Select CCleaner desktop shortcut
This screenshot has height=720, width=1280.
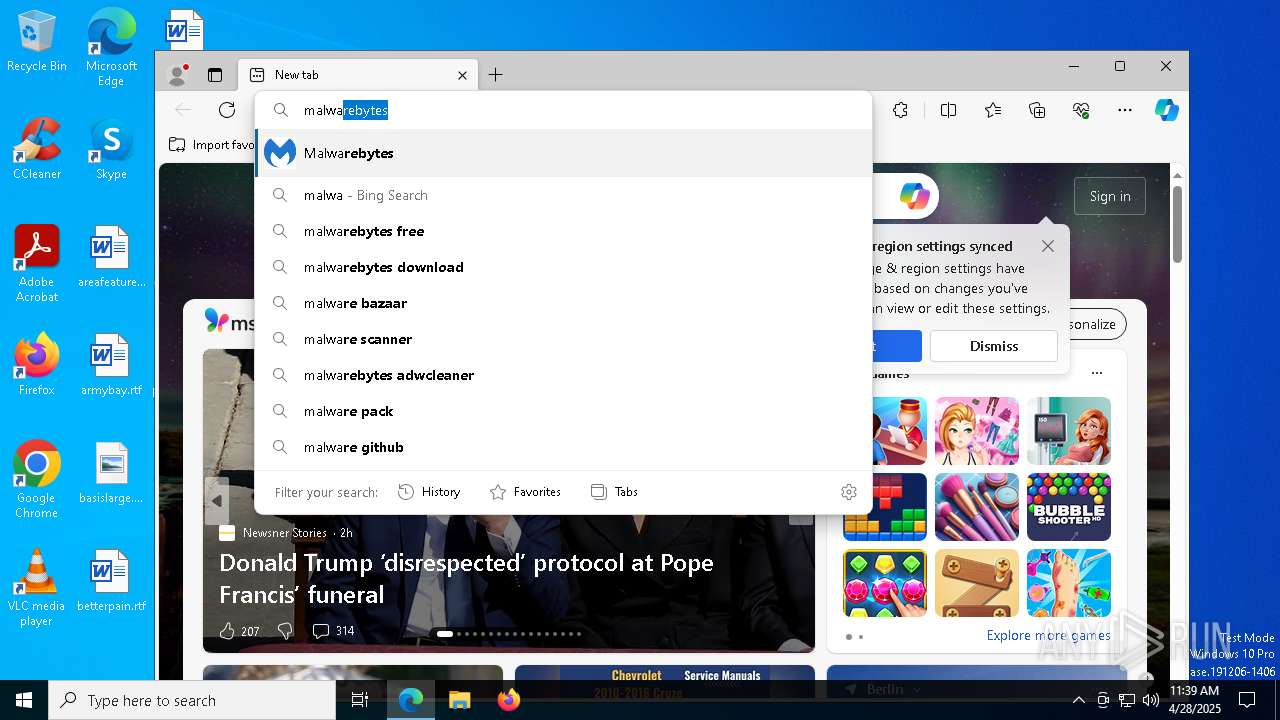click(37, 150)
